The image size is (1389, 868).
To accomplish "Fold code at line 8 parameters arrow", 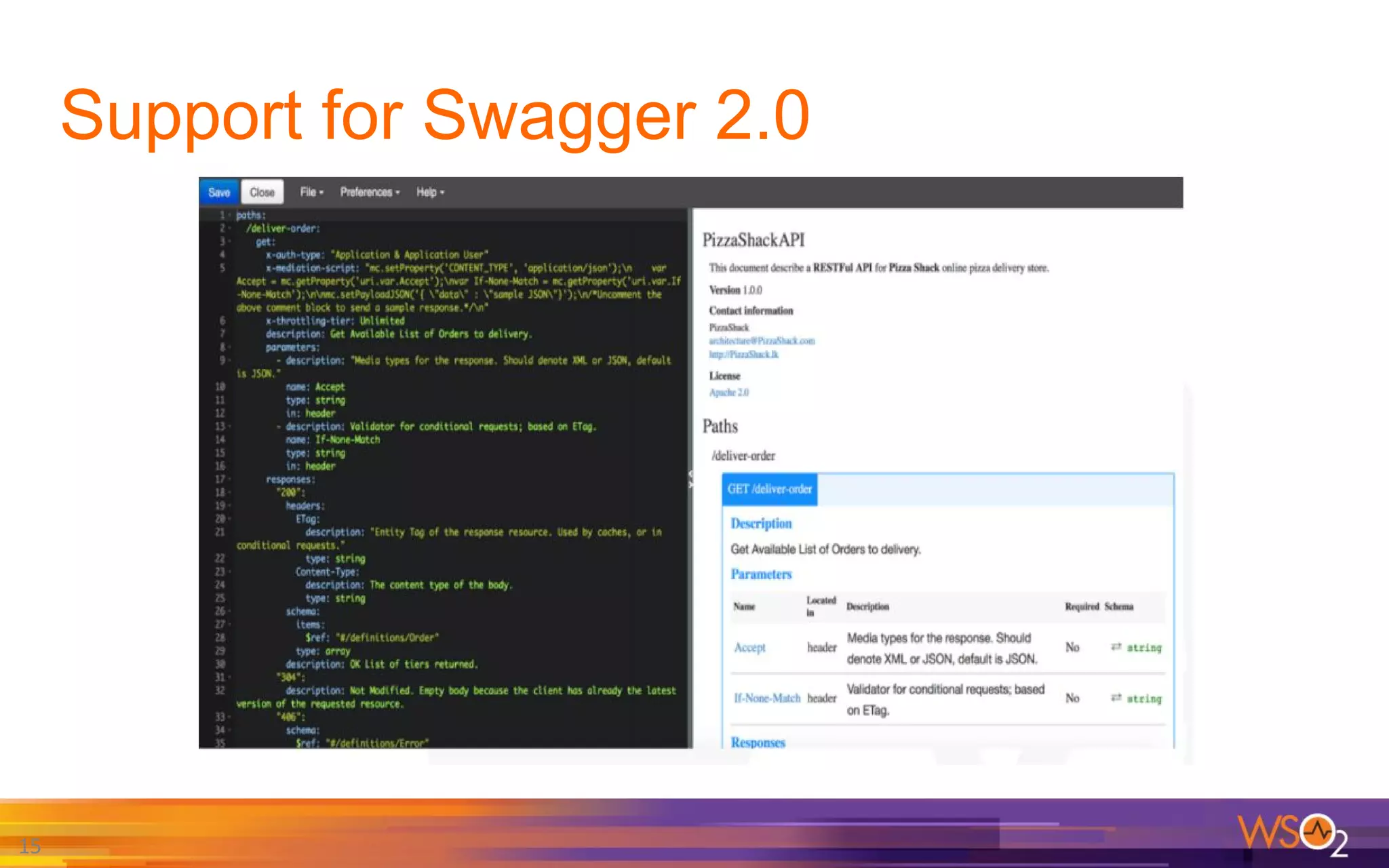I will (231, 347).
